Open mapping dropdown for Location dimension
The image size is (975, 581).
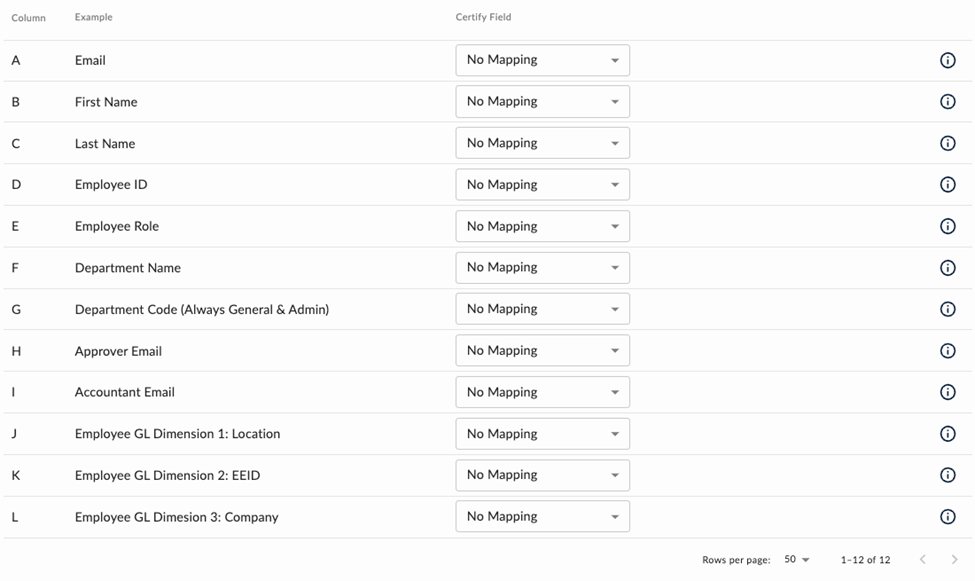tap(542, 434)
